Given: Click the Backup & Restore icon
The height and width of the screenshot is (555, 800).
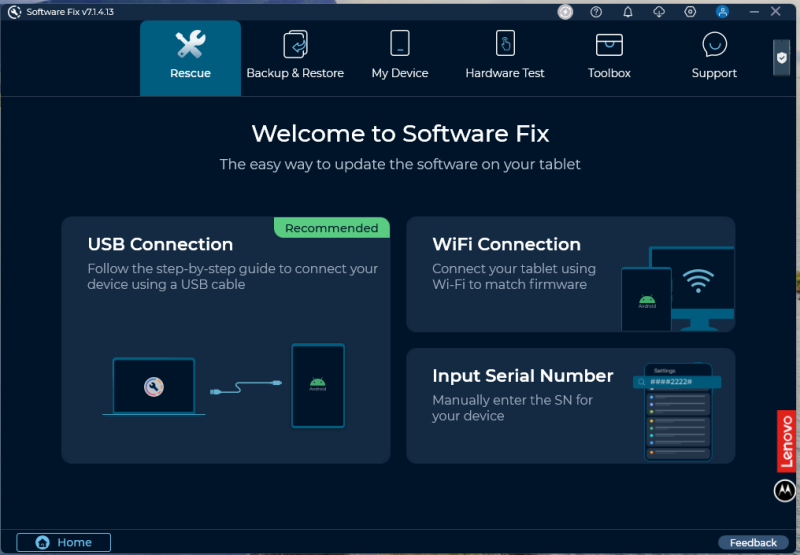Looking at the screenshot, I should point(295,44).
